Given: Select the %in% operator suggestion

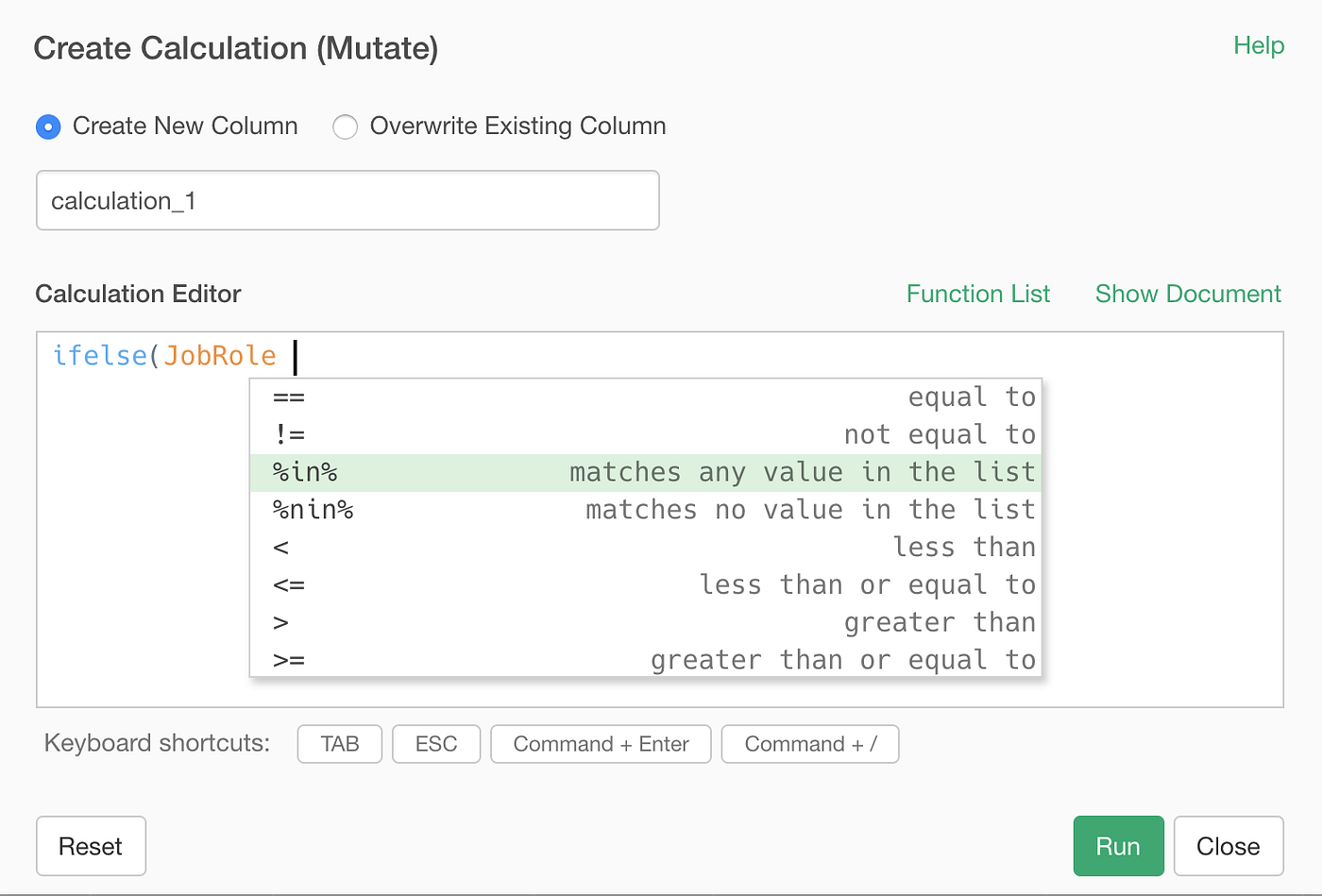Looking at the screenshot, I should (x=645, y=472).
